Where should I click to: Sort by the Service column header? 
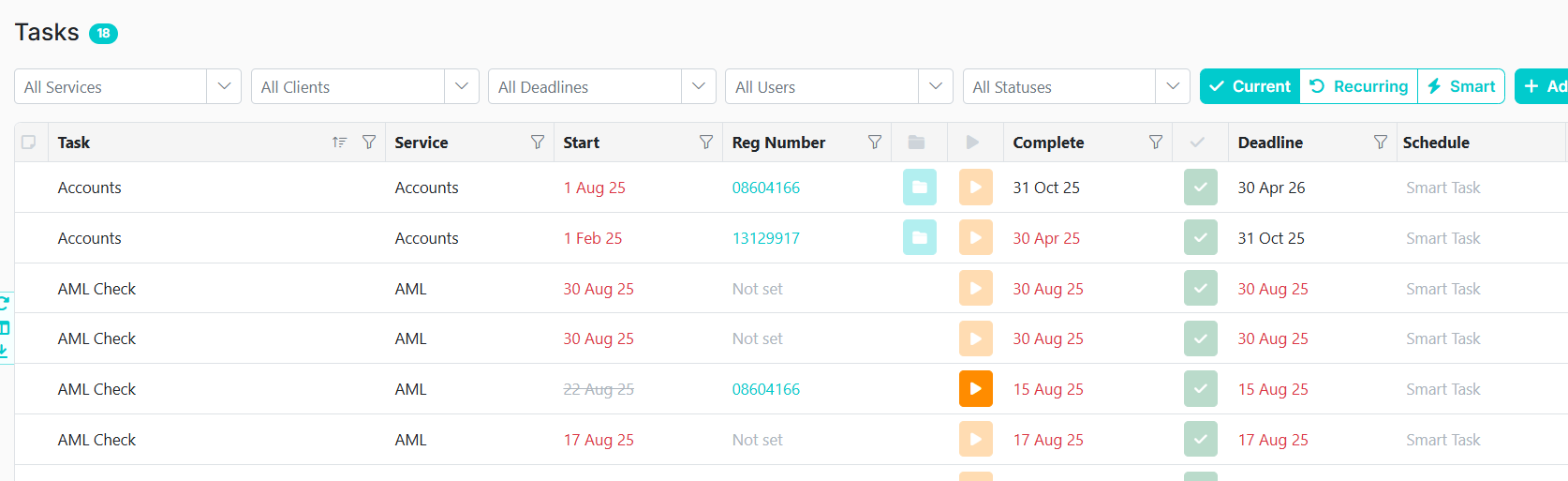422,143
